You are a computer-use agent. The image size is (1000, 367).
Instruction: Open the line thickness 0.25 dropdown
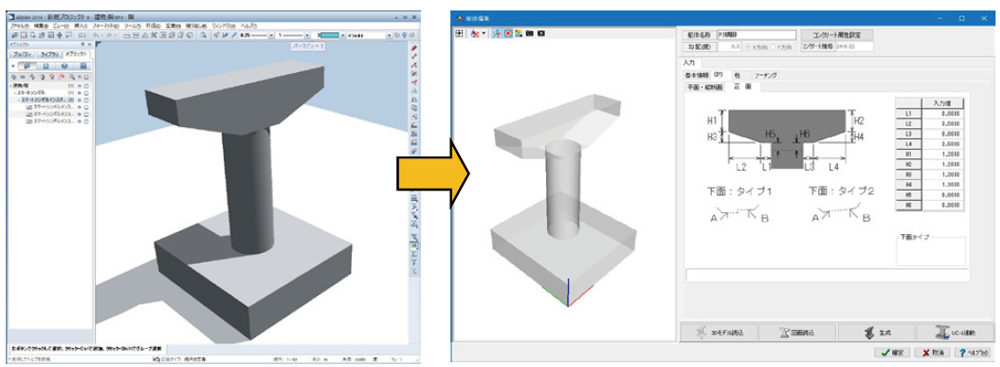(271, 35)
